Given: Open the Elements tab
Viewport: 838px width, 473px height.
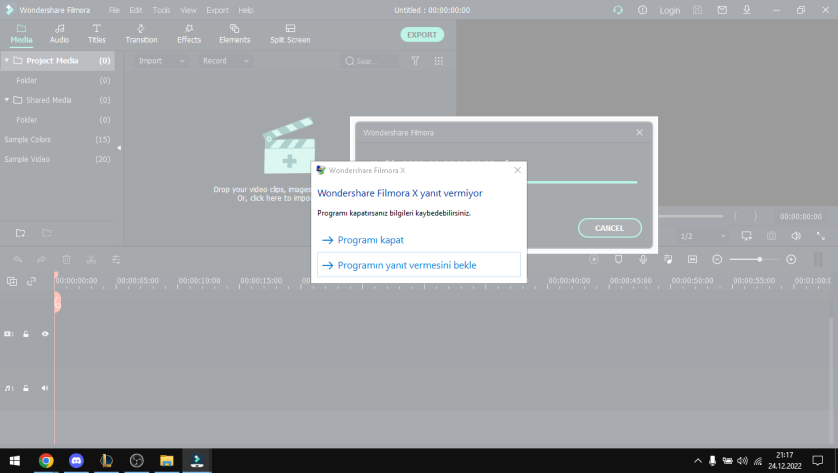Looking at the screenshot, I should click(x=235, y=34).
